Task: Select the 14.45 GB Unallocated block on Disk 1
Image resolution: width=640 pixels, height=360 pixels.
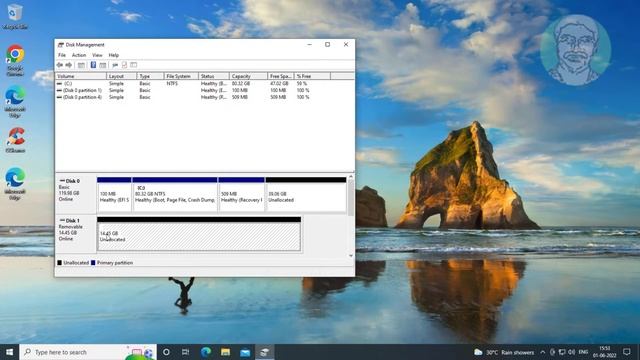Action: coord(199,234)
